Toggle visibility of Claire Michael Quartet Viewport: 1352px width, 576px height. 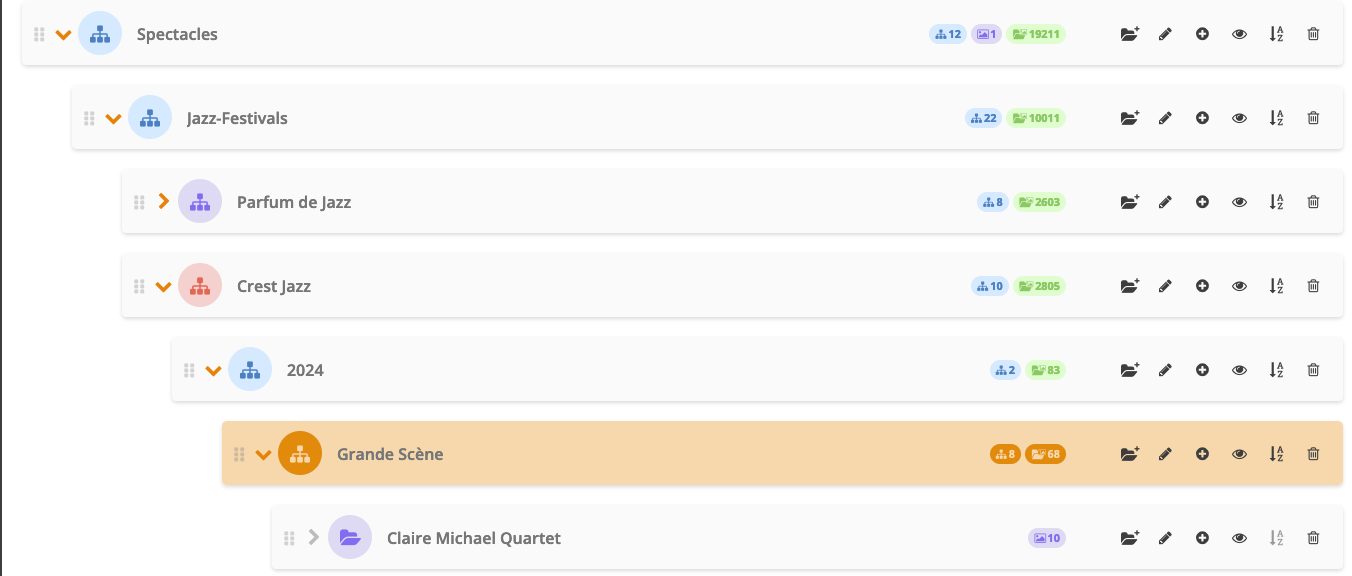click(1239, 538)
